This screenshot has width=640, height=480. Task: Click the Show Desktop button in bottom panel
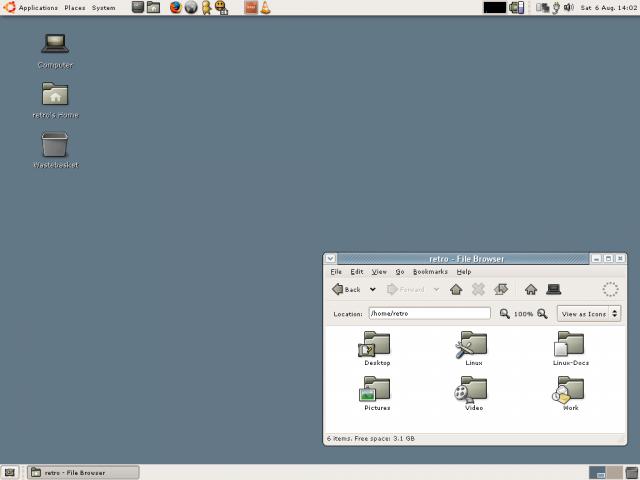tap(9, 472)
